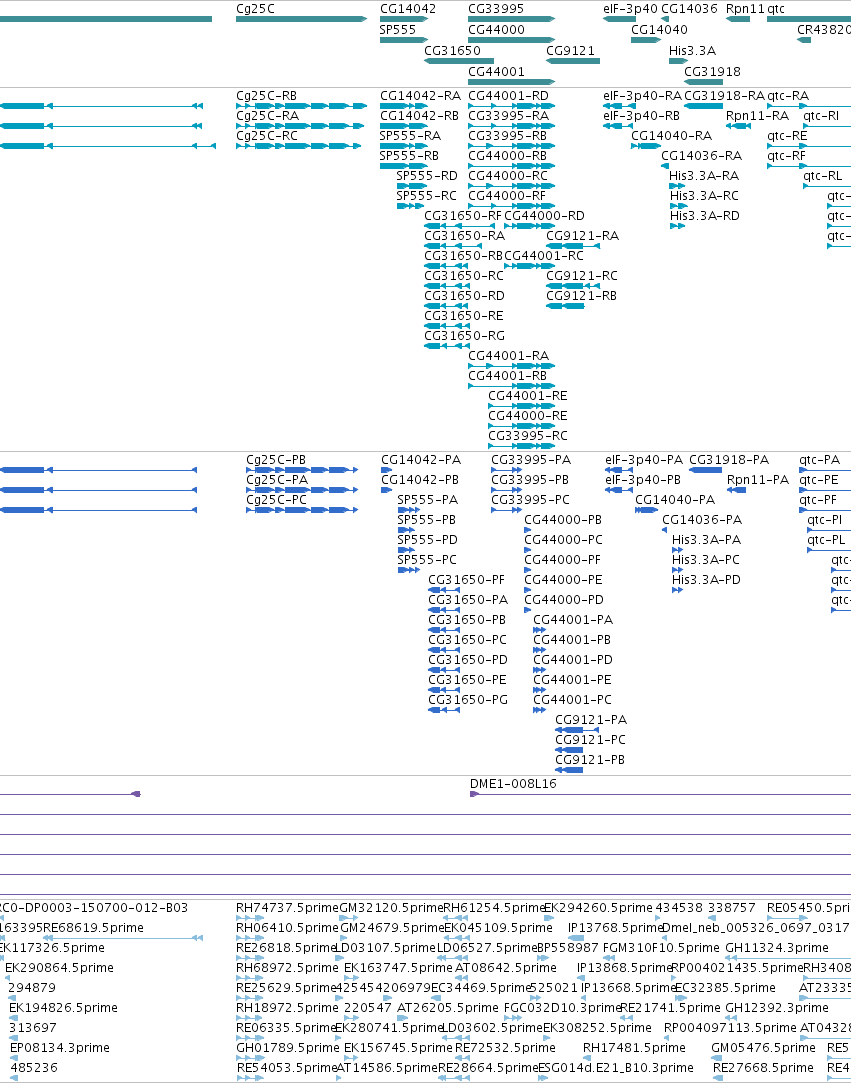This screenshot has height=1083, width=851.
Task: Click the eIF-3p40 gene label
Action: [631, 9]
